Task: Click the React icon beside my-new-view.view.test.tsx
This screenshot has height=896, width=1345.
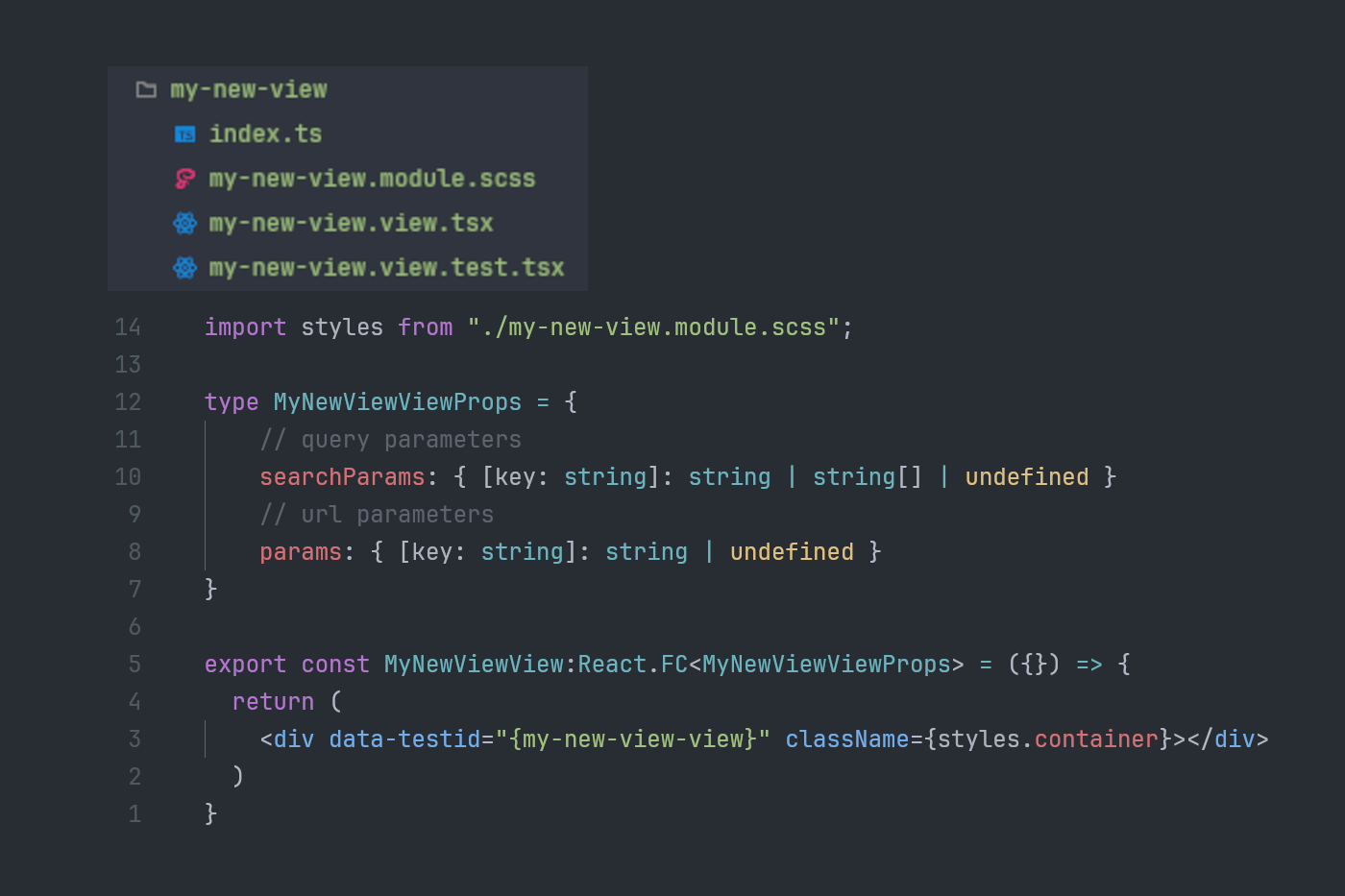Action: pos(184,268)
